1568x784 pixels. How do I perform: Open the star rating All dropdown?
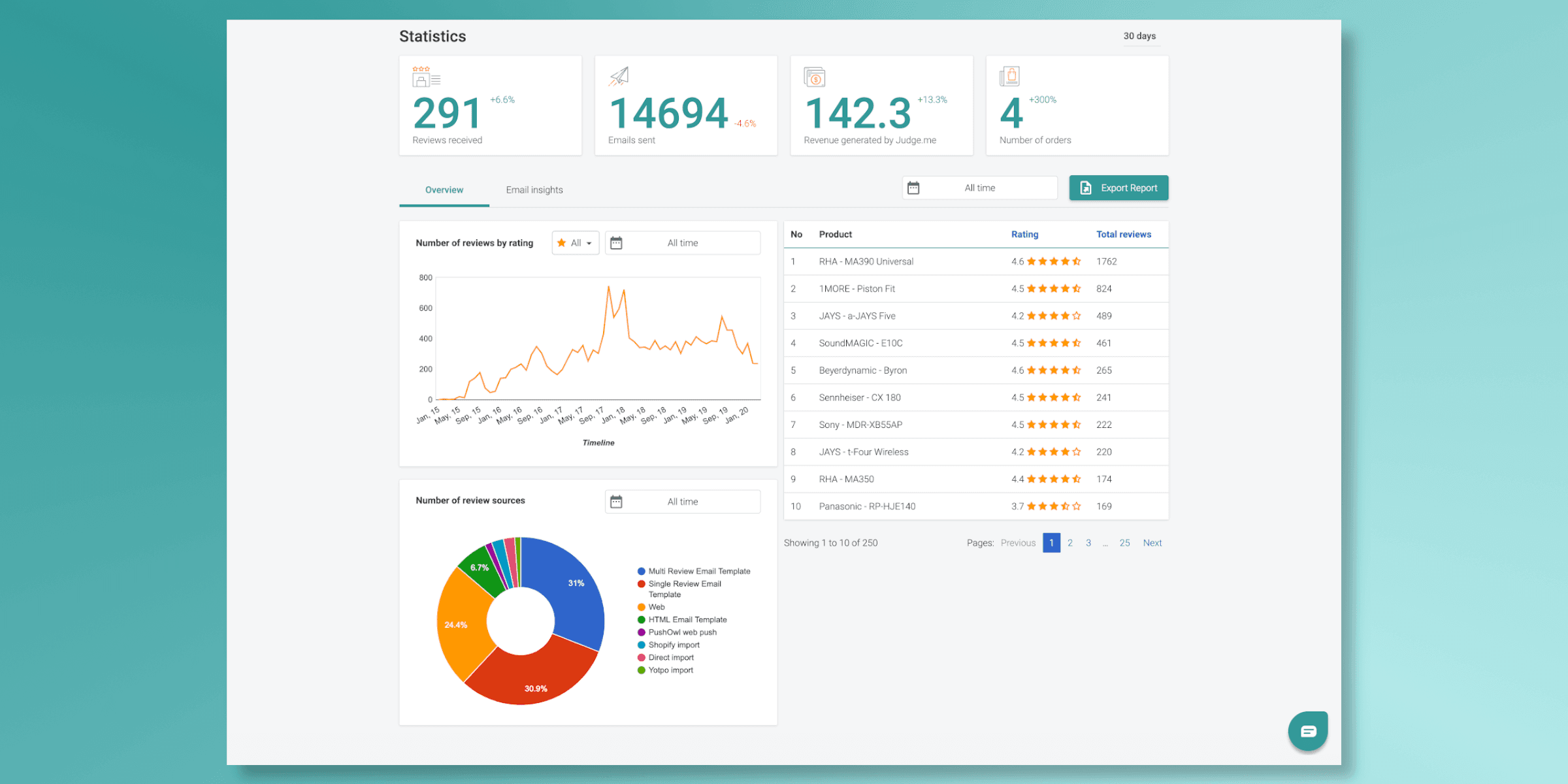(576, 243)
